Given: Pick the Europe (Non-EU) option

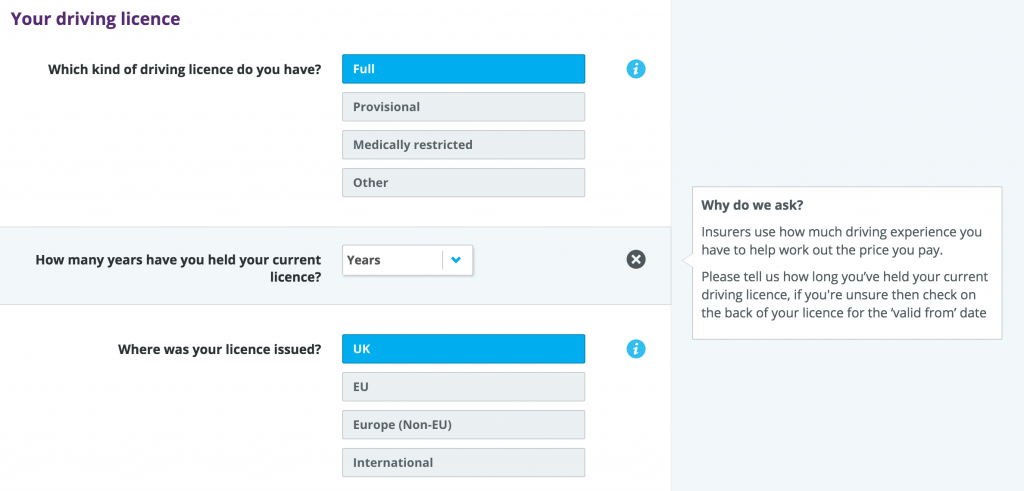Looking at the screenshot, I should (463, 425).
